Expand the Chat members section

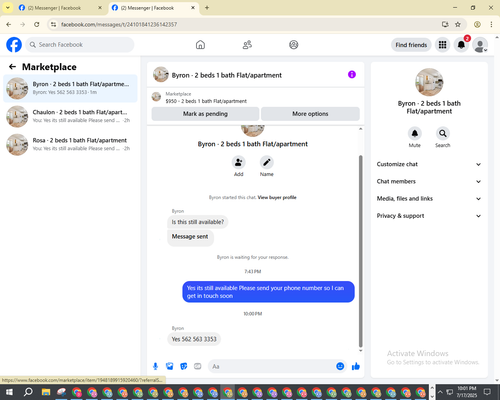coord(429,181)
